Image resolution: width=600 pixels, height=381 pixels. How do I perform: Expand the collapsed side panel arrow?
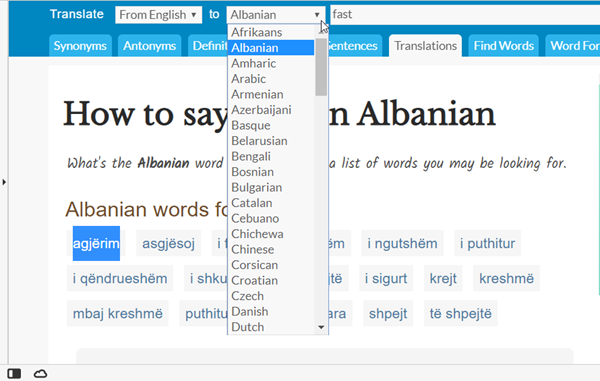[4, 182]
